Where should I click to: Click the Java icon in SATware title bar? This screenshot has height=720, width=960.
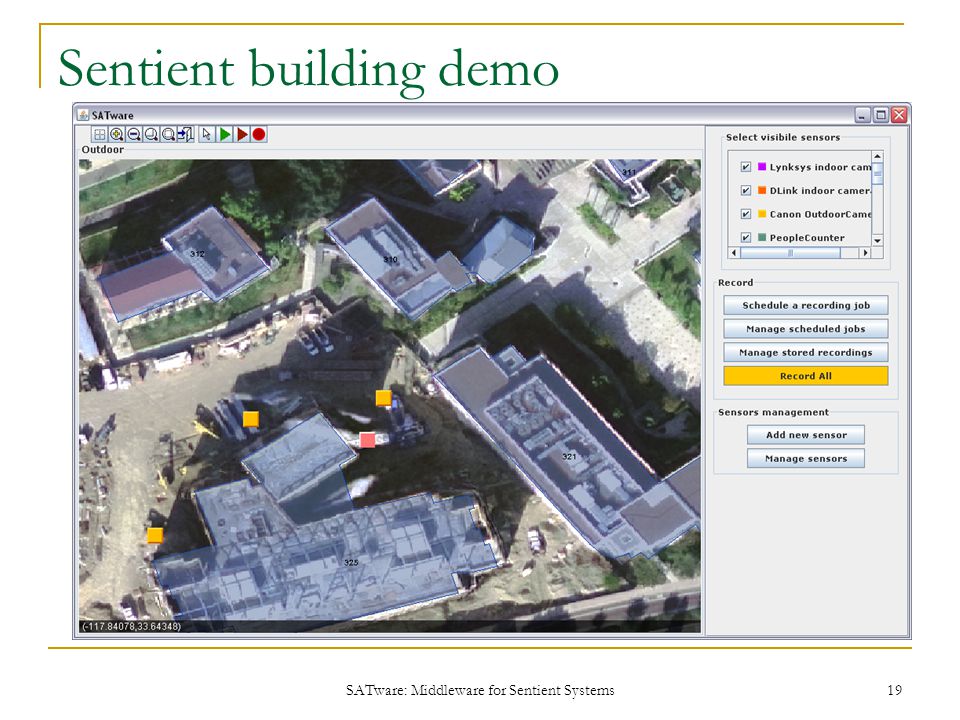click(x=83, y=114)
